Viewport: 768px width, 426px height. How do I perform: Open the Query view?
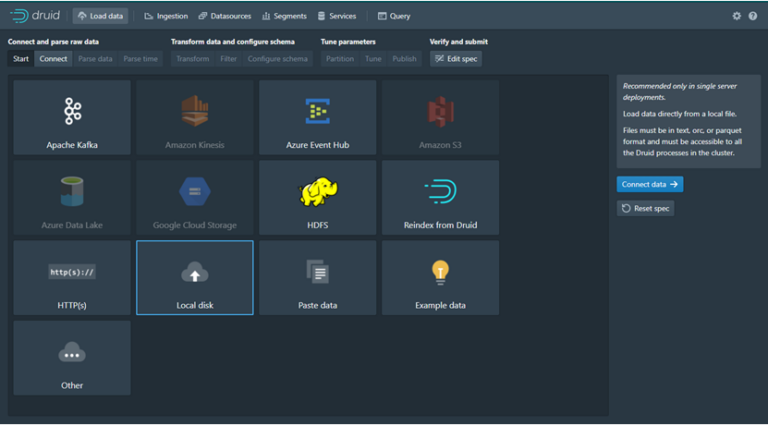pyautogui.click(x=394, y=16)
